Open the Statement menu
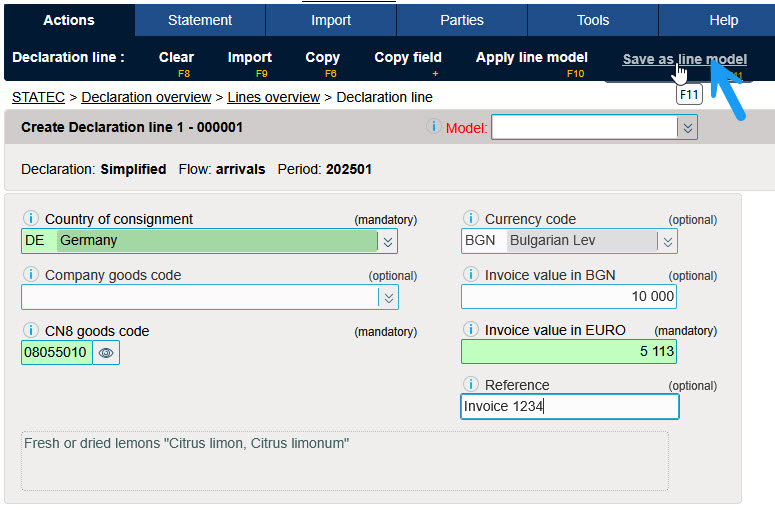The height and width of the screenshot is (510, 775). [x=200, y=20]
